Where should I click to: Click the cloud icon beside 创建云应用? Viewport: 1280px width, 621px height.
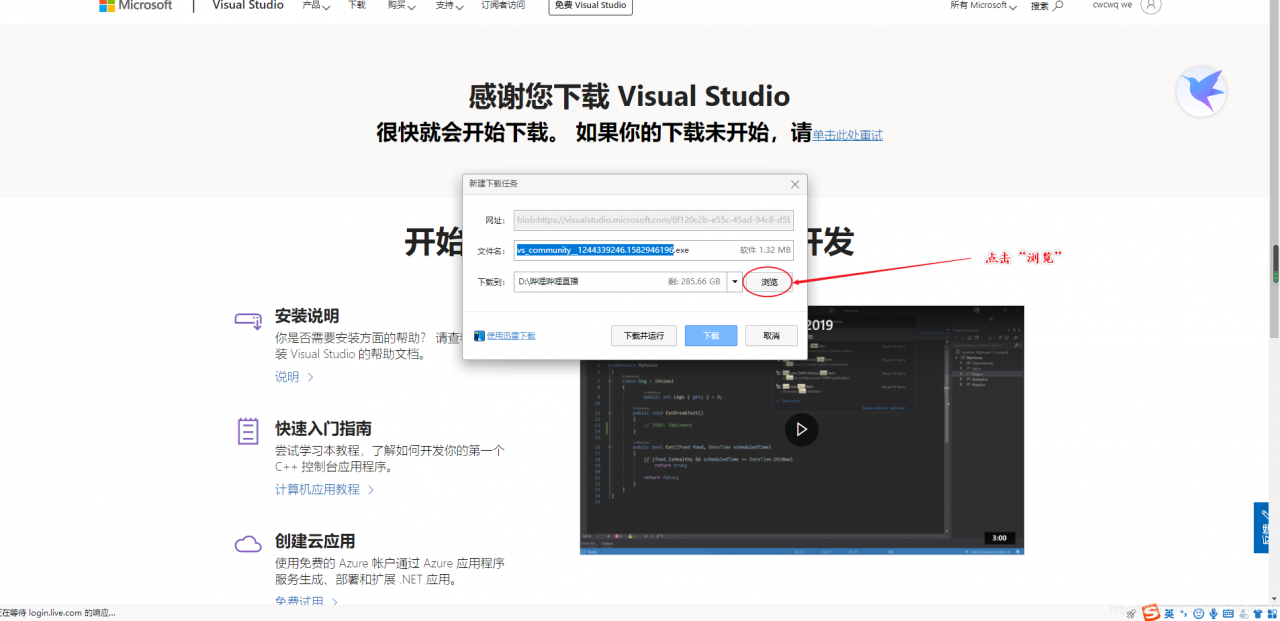[247, 543]
